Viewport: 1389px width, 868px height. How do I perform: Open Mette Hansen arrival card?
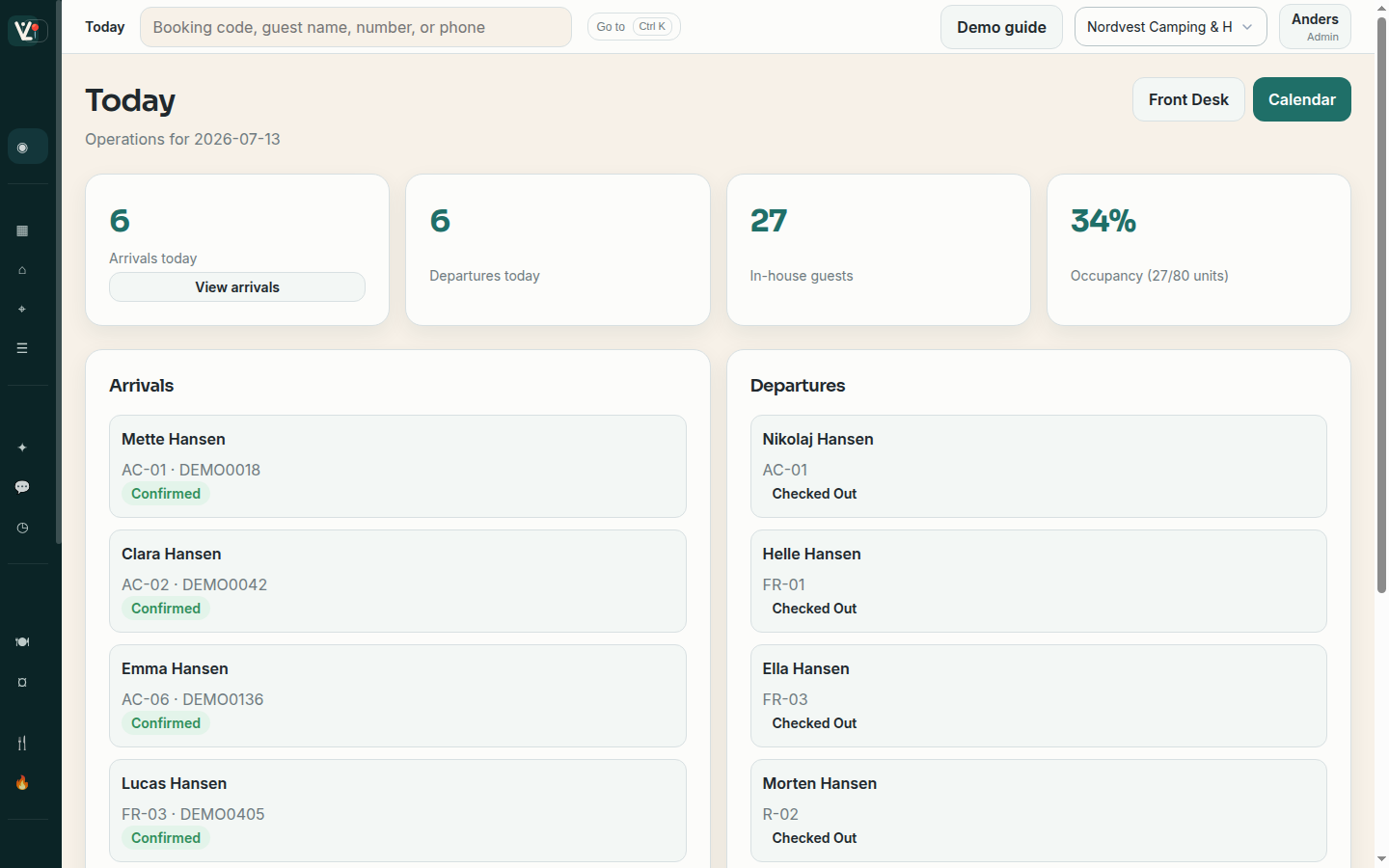pos(397,467)
